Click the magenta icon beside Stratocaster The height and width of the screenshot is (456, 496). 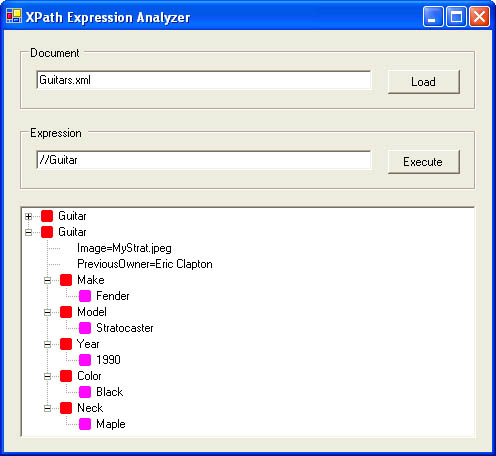(85, 328)
